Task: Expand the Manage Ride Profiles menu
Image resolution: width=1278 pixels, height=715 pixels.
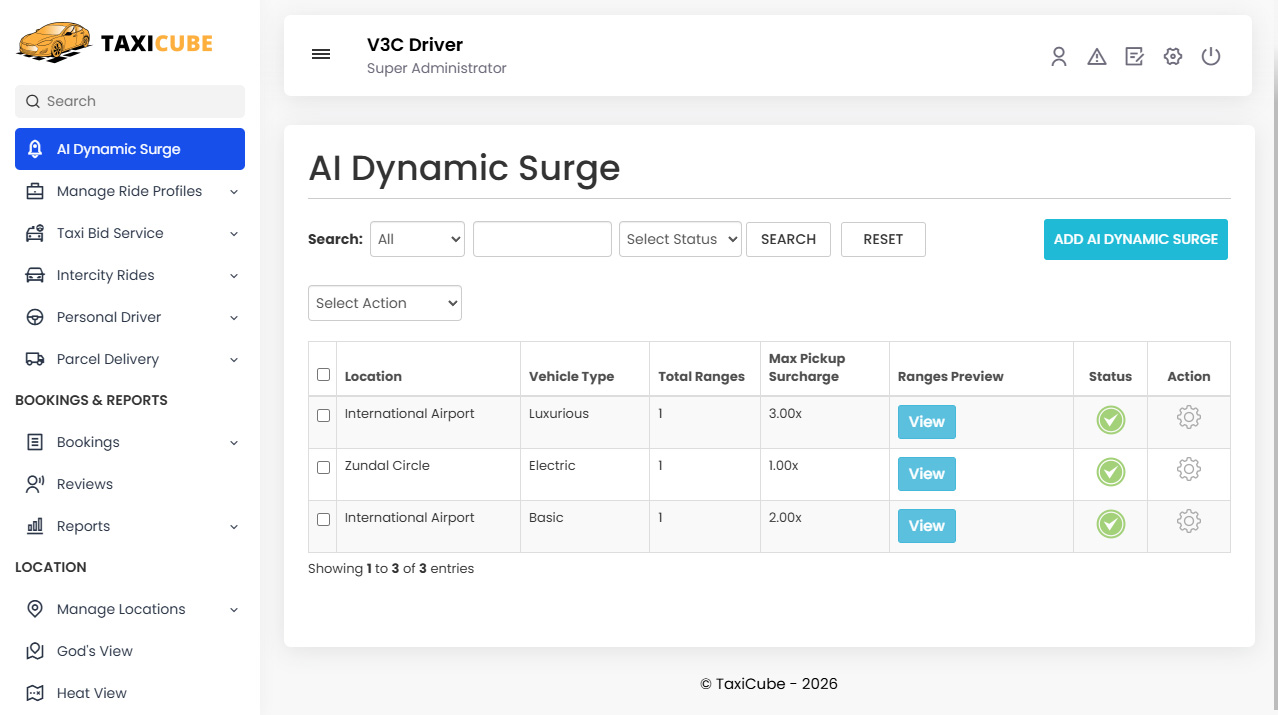Action: [129, 191]
